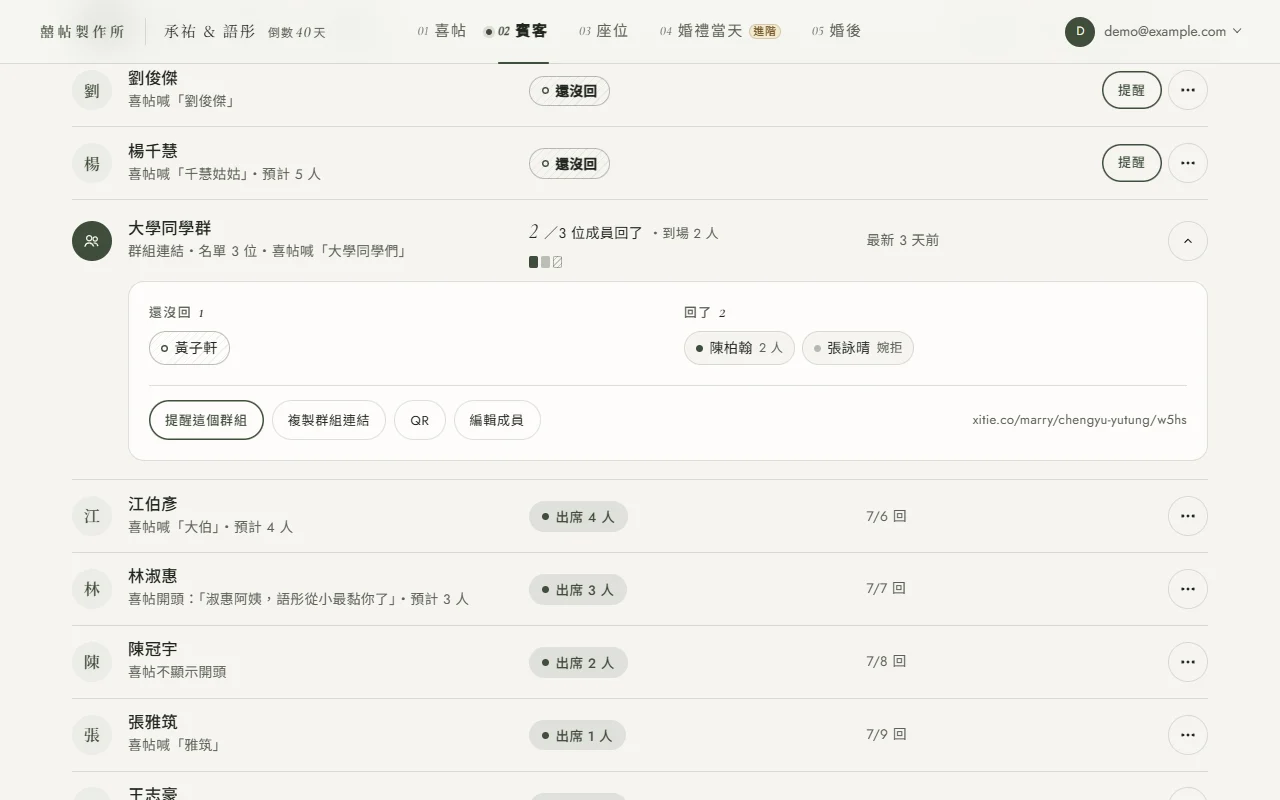Open more options for 林淑惠

1187,589
